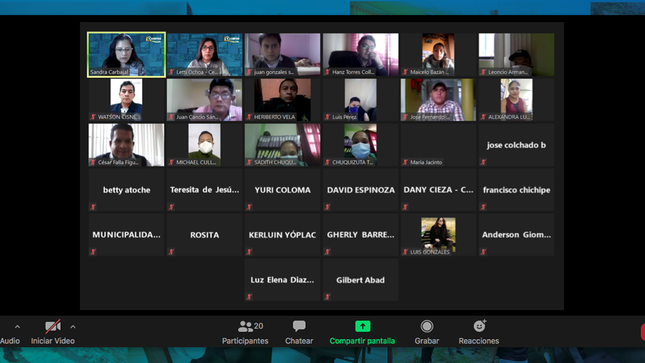Screen dimensions: 645x363
Task: Select Sandra Carbajal's video tile
Action: [x=126, y=55]
